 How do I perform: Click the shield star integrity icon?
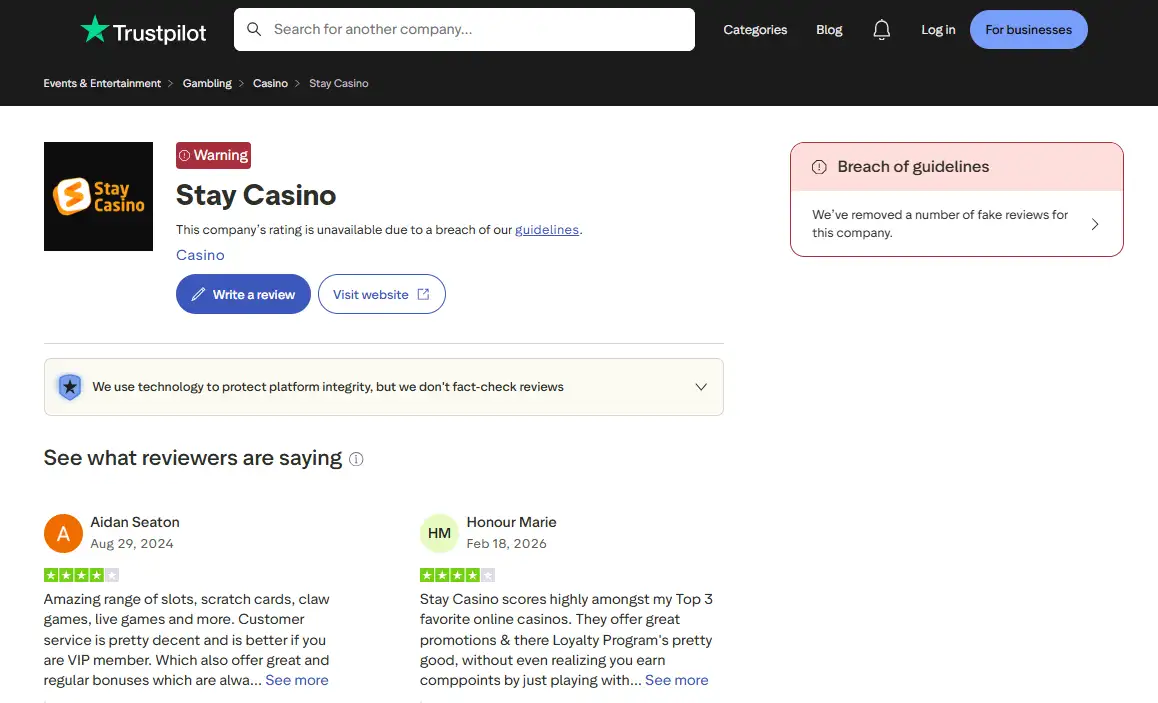[x=69, y=387]
